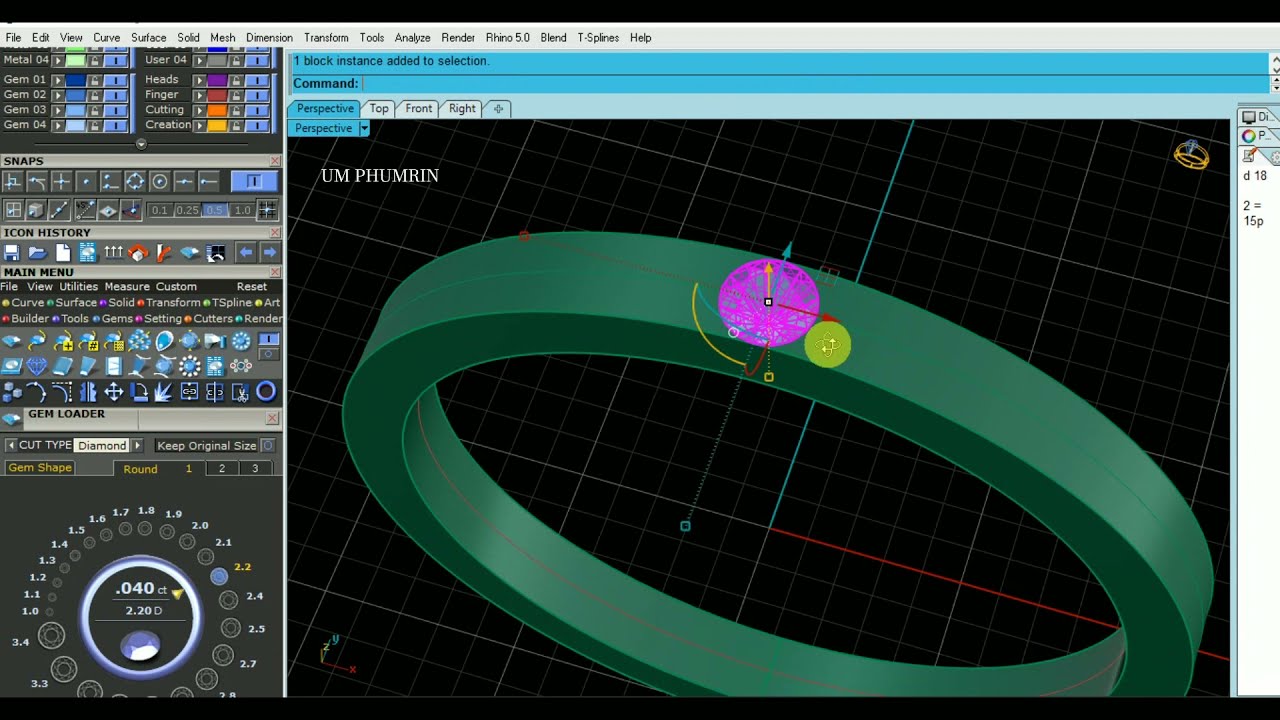Click into the Command input field
This screenshot has height=720, width=1280.
point(814,83)
